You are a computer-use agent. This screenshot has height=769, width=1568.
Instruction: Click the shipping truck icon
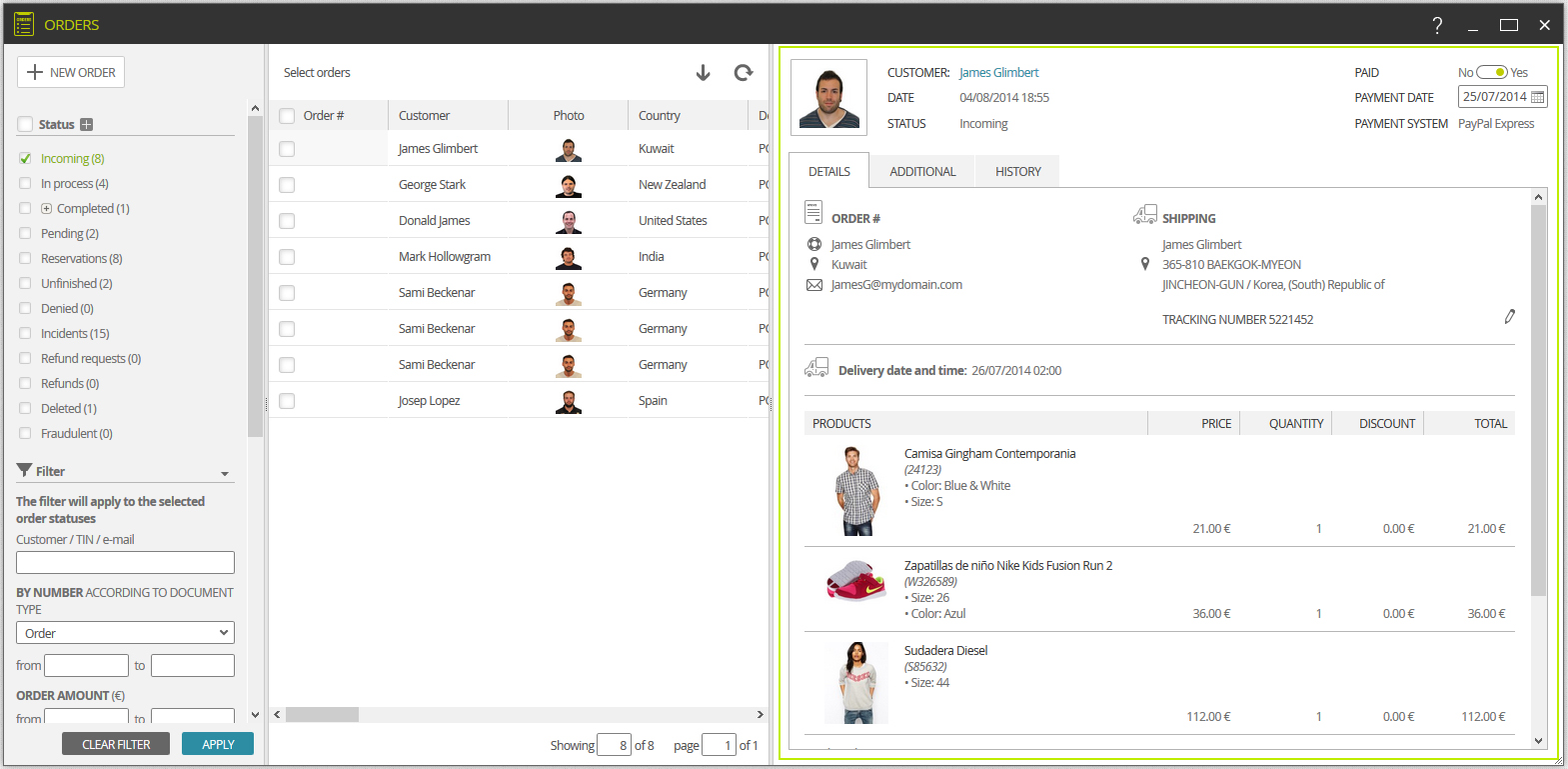pos(1144,215)
